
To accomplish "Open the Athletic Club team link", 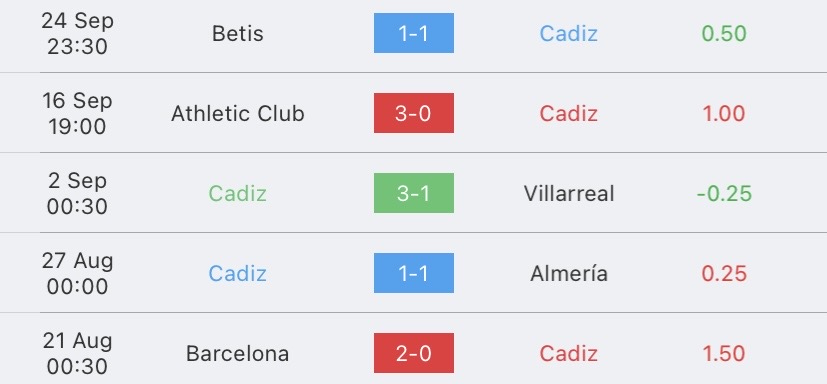I will (x=237, y=113).
